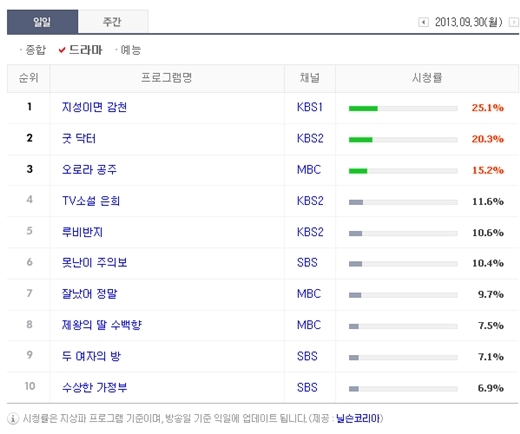Click the info icon in footer note

tap(13, 419)
